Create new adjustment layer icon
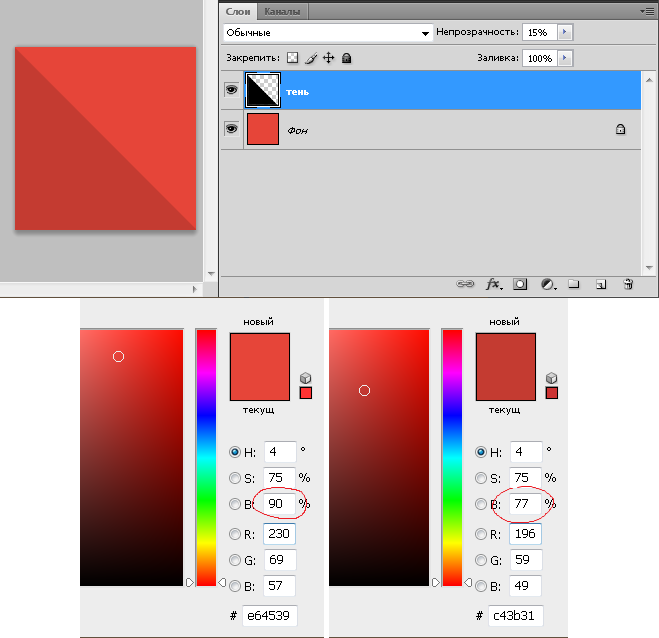This screenshot has height=638, width=659. click(547, 284)
